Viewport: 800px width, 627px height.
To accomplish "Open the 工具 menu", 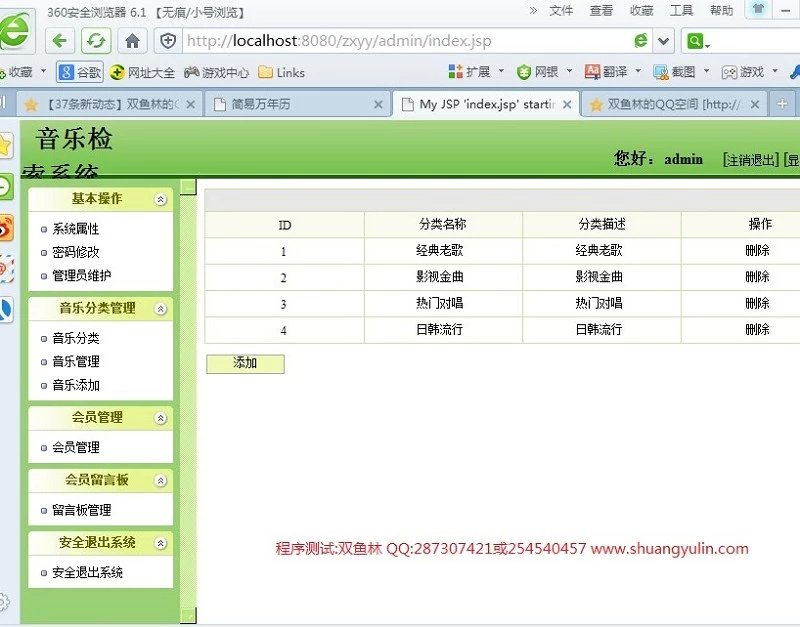I will click(x=682, y=11).
